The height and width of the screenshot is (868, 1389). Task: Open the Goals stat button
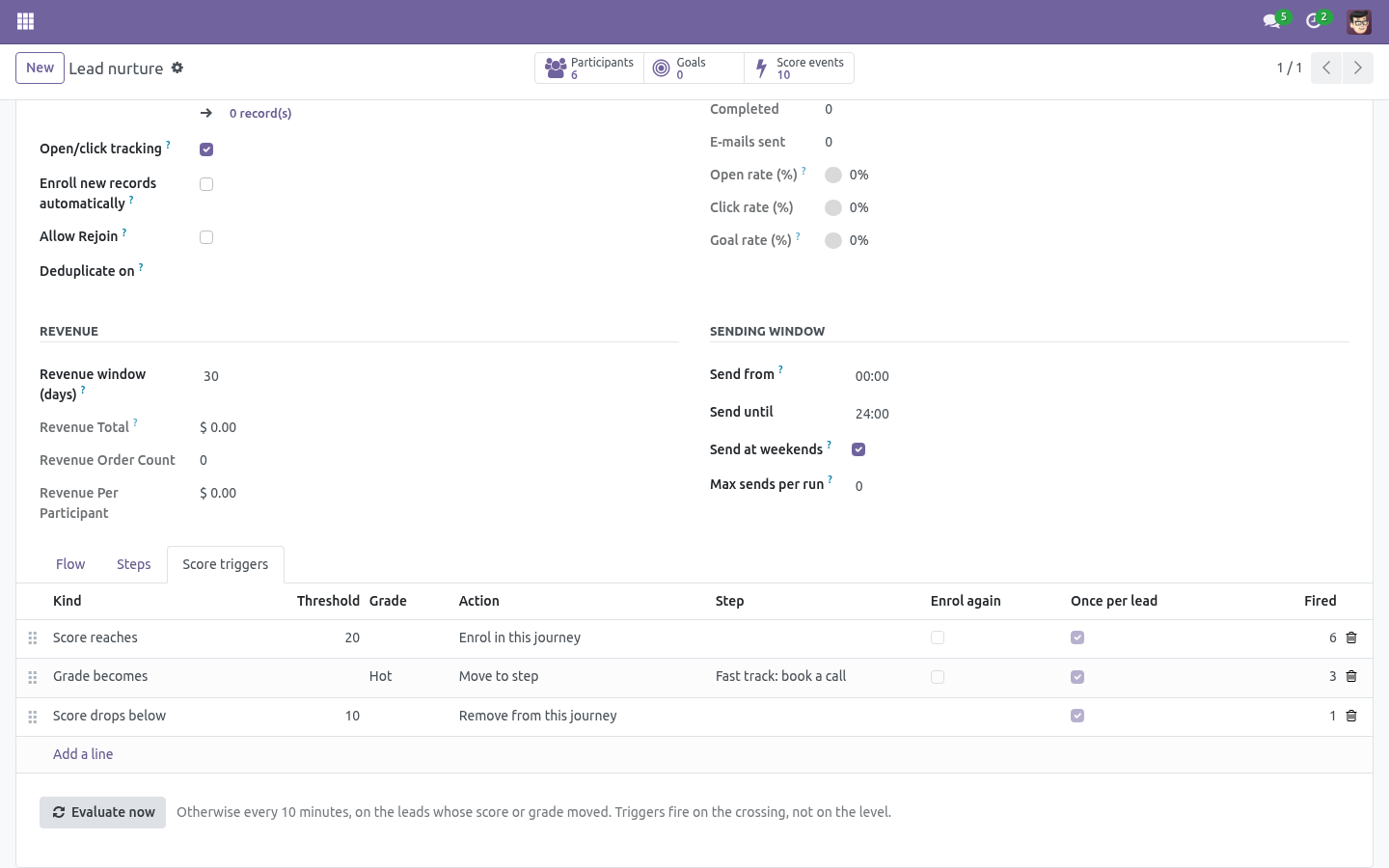pos(694,68)
